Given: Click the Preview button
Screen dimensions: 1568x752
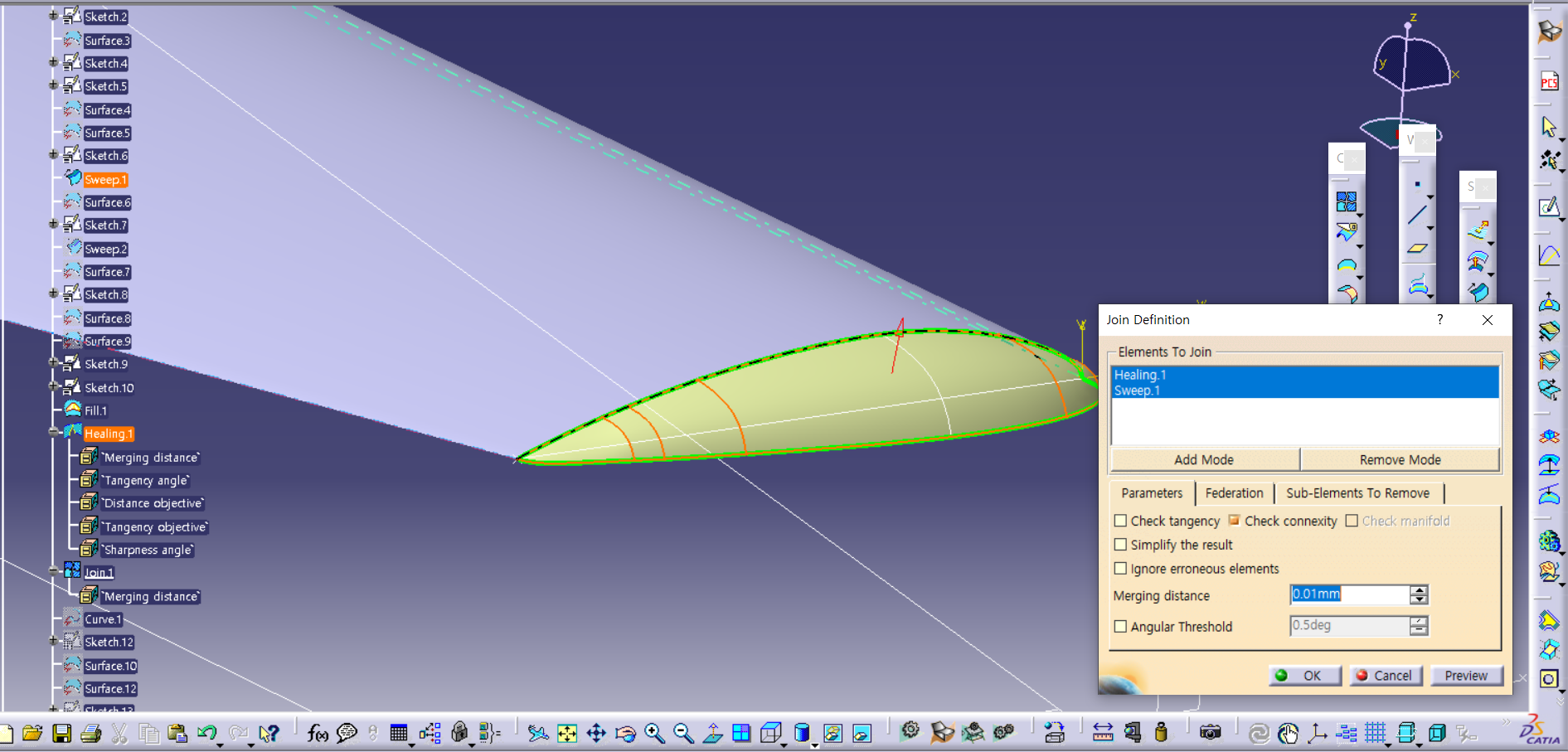Looking at the screenshot, I should click(x=1466, y=676).
